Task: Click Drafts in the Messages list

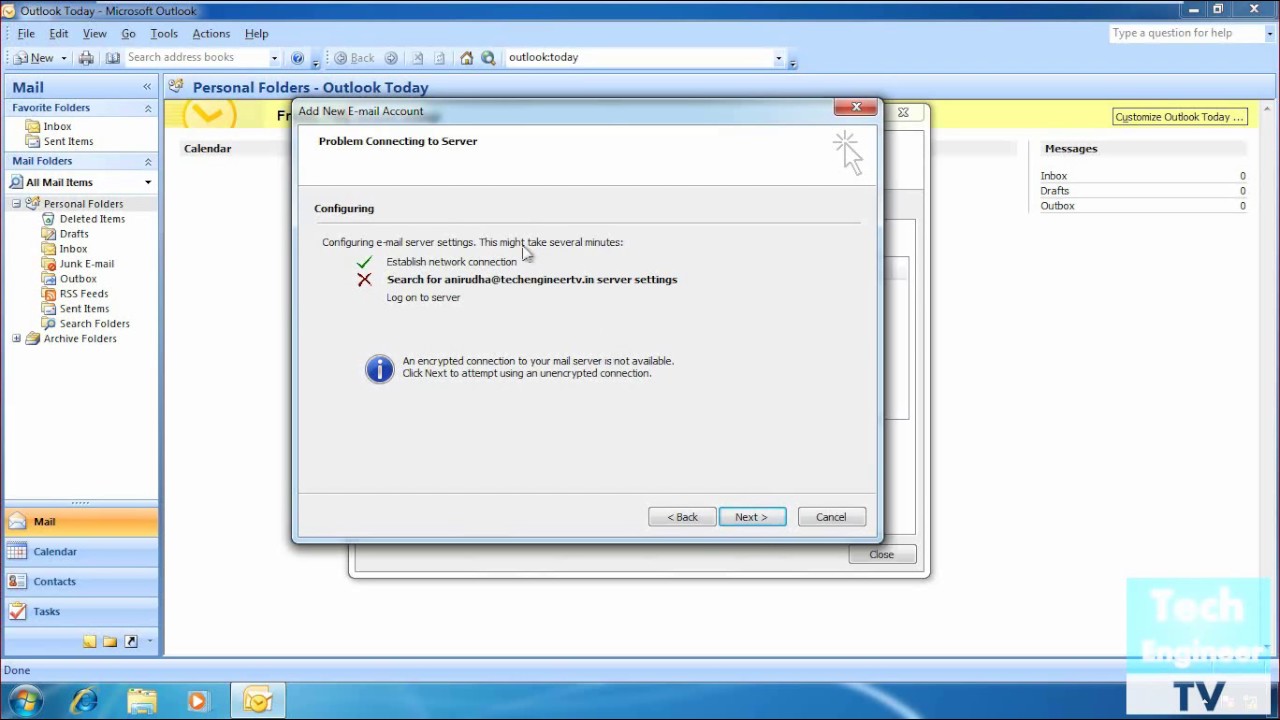Action: 1054,191
